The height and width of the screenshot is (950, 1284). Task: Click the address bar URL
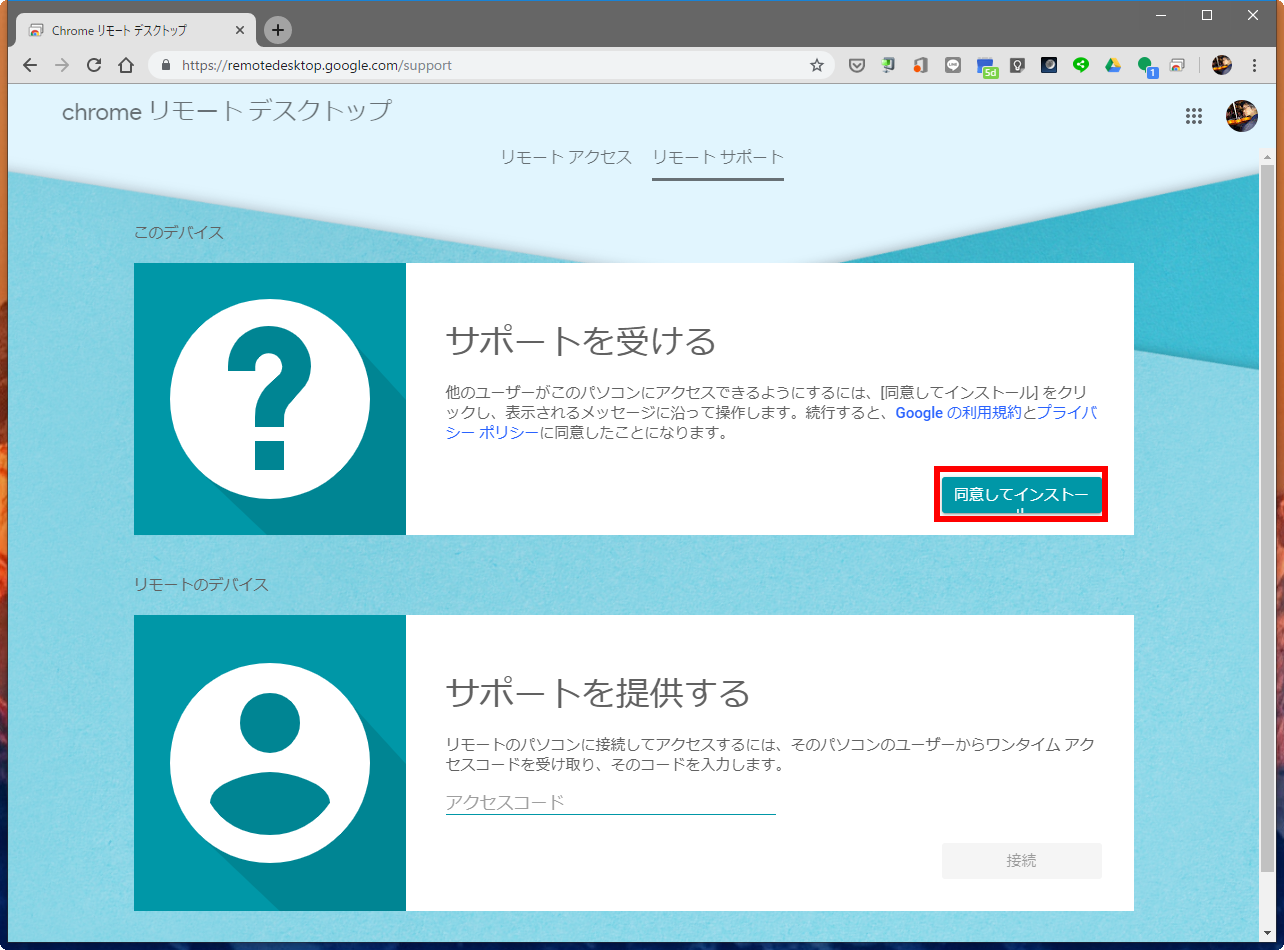(317, 65)
